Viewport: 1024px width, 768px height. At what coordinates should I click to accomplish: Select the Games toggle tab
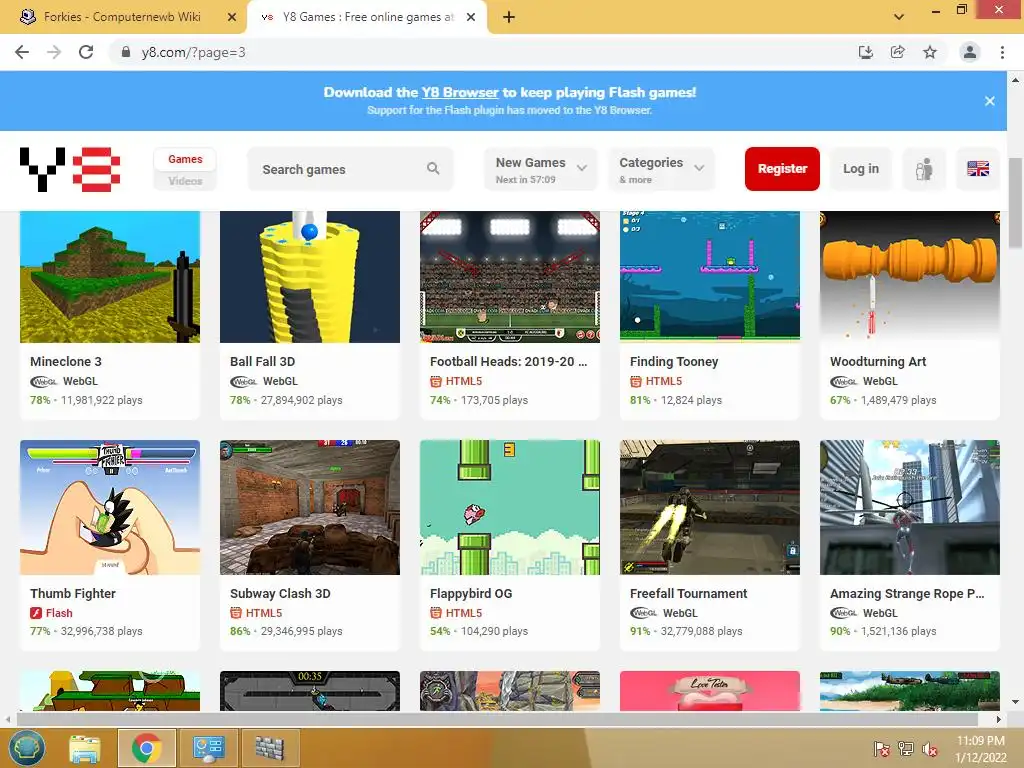185,159
